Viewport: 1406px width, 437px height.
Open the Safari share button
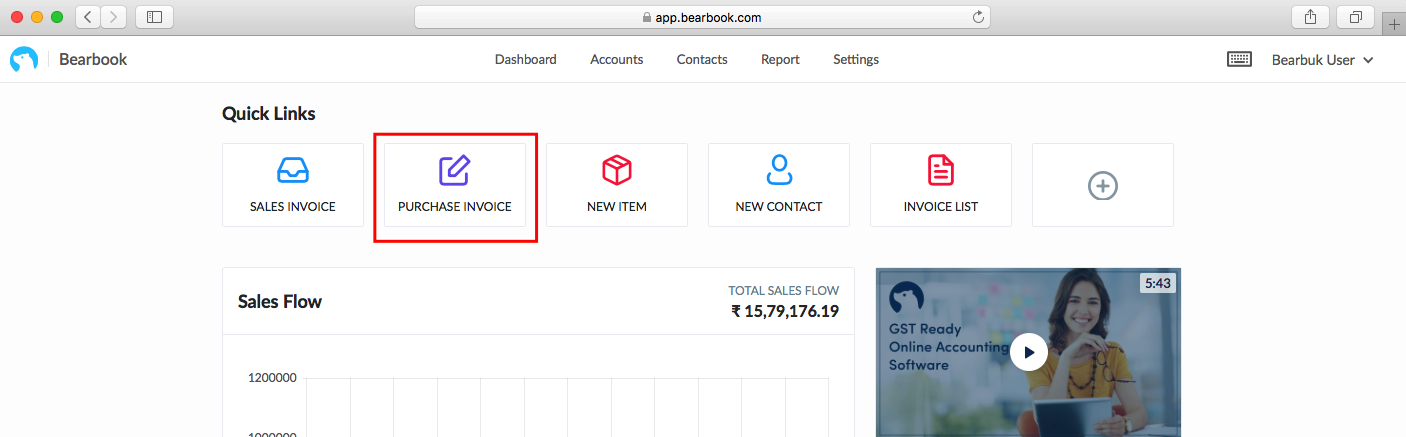pos(1310,17)
